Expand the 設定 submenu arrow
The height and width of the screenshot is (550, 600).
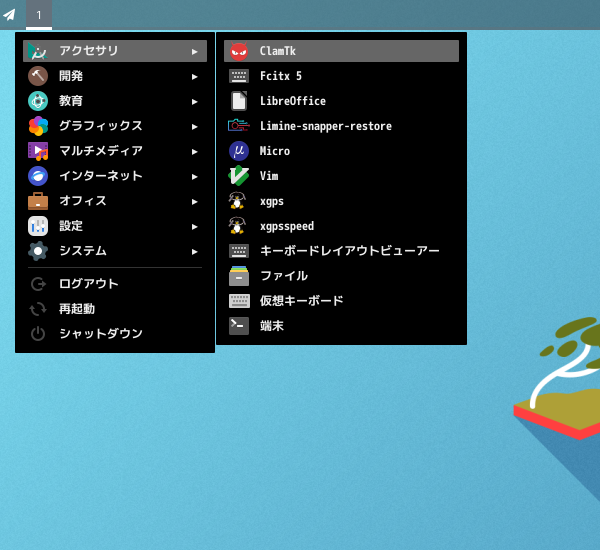194,227
